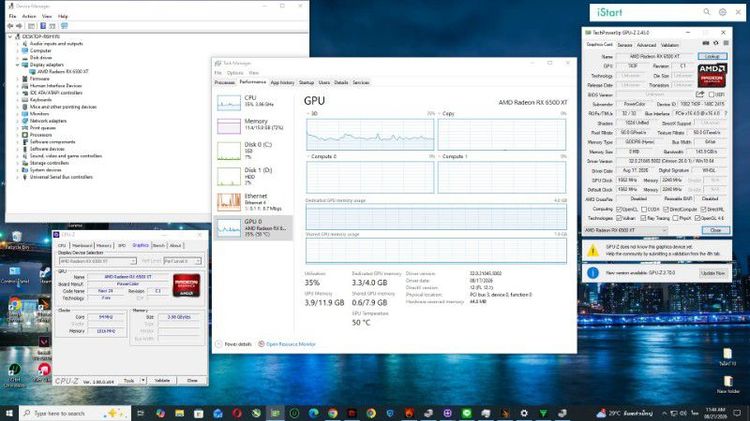This screenshot has height=421, width=750.
Task: Click GPU-Z screenshot camera icon
Action: (x=706, y=44)
